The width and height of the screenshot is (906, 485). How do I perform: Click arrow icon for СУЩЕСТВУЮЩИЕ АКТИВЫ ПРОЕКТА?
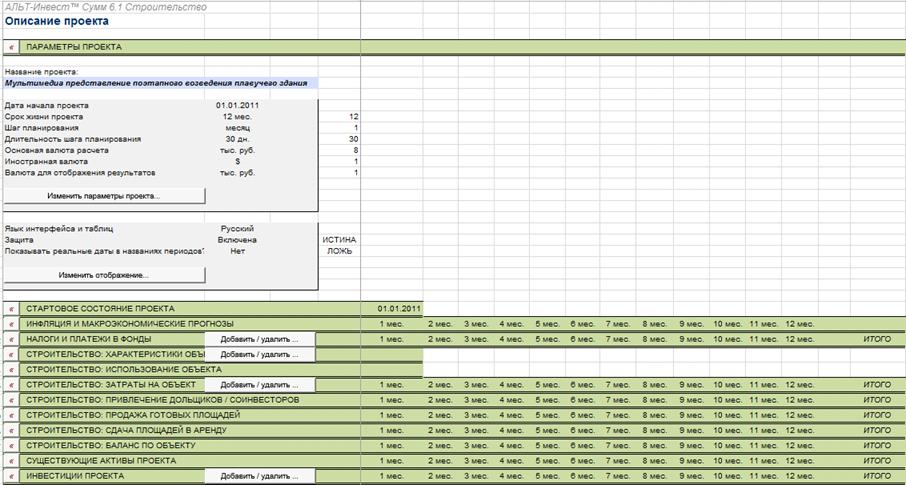(x=12, y=461)
